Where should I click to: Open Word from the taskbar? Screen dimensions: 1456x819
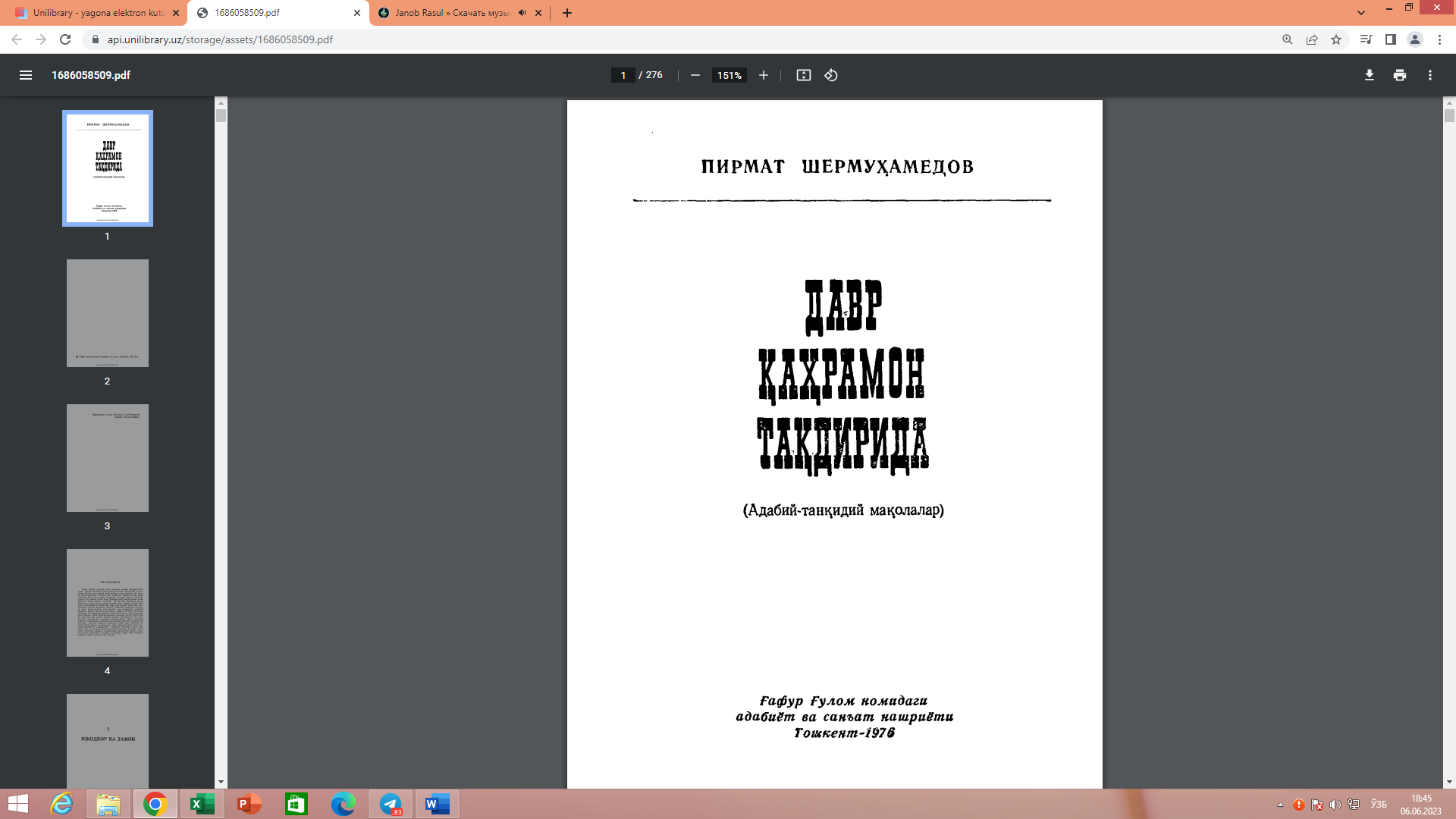pos(438,804)
